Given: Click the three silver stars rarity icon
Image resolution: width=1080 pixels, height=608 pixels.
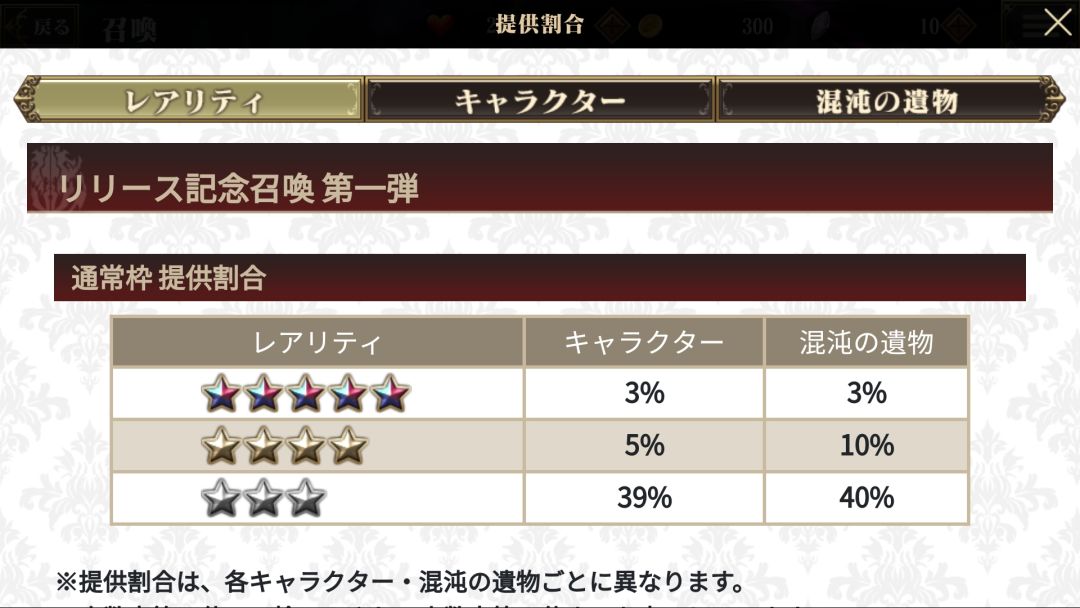Looking at the screenshot, I should point(263,497).
